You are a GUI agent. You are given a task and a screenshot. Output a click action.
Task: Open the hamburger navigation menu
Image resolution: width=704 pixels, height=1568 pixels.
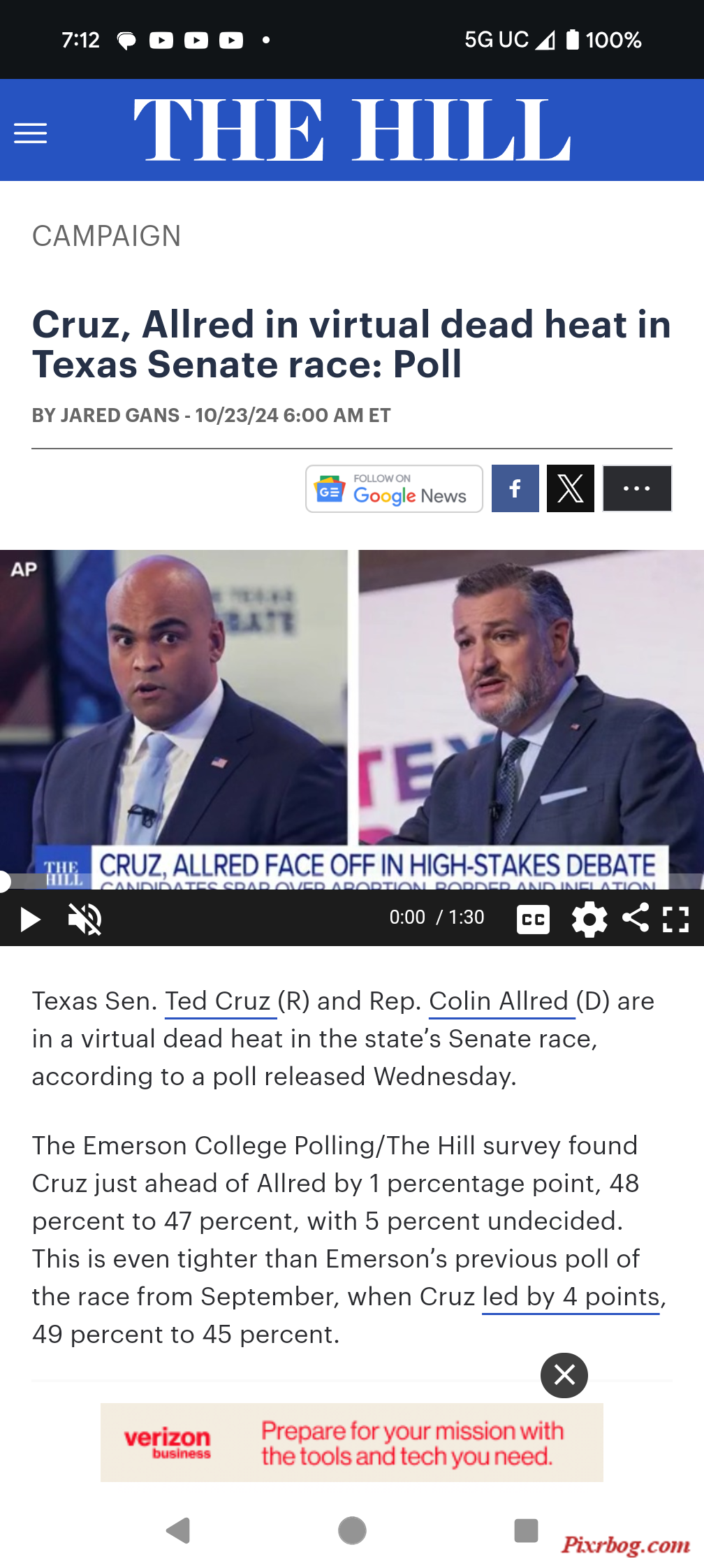(x=31, y=133)
